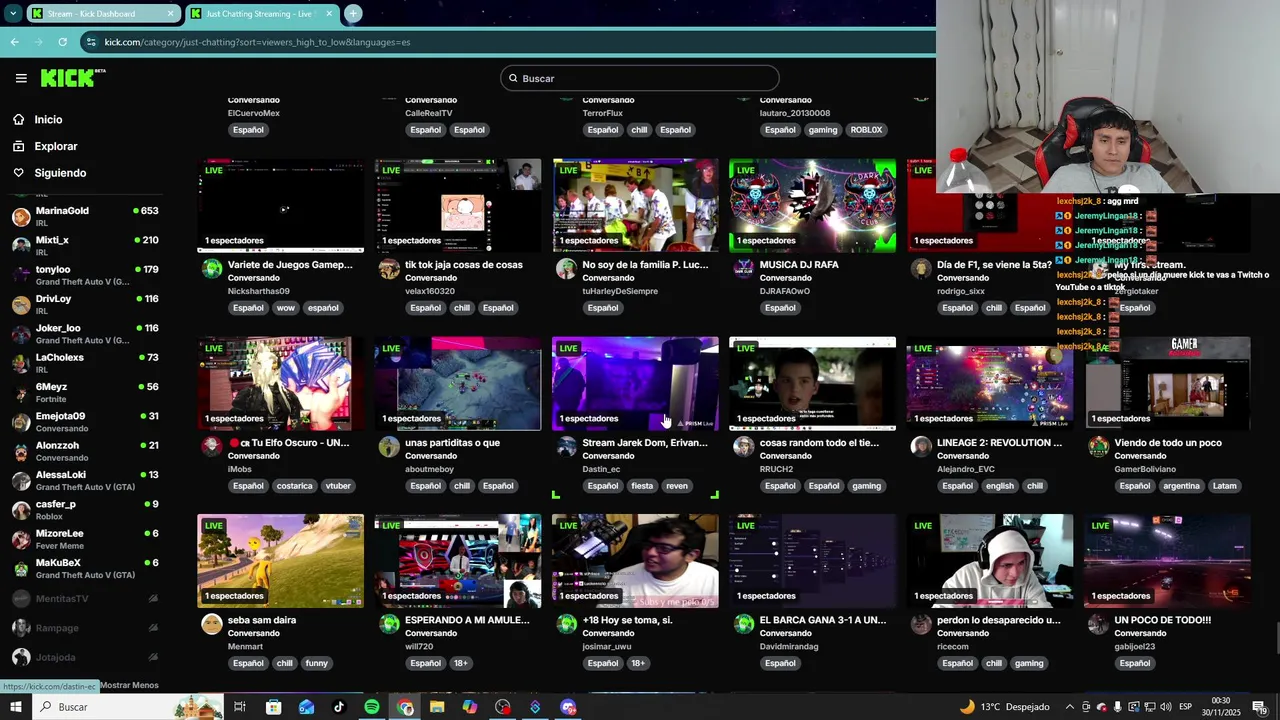Viewport: 1280px width, 720px height.
Task: Open the unas partiditas o que thumbnail
Action: pos(458,383)
